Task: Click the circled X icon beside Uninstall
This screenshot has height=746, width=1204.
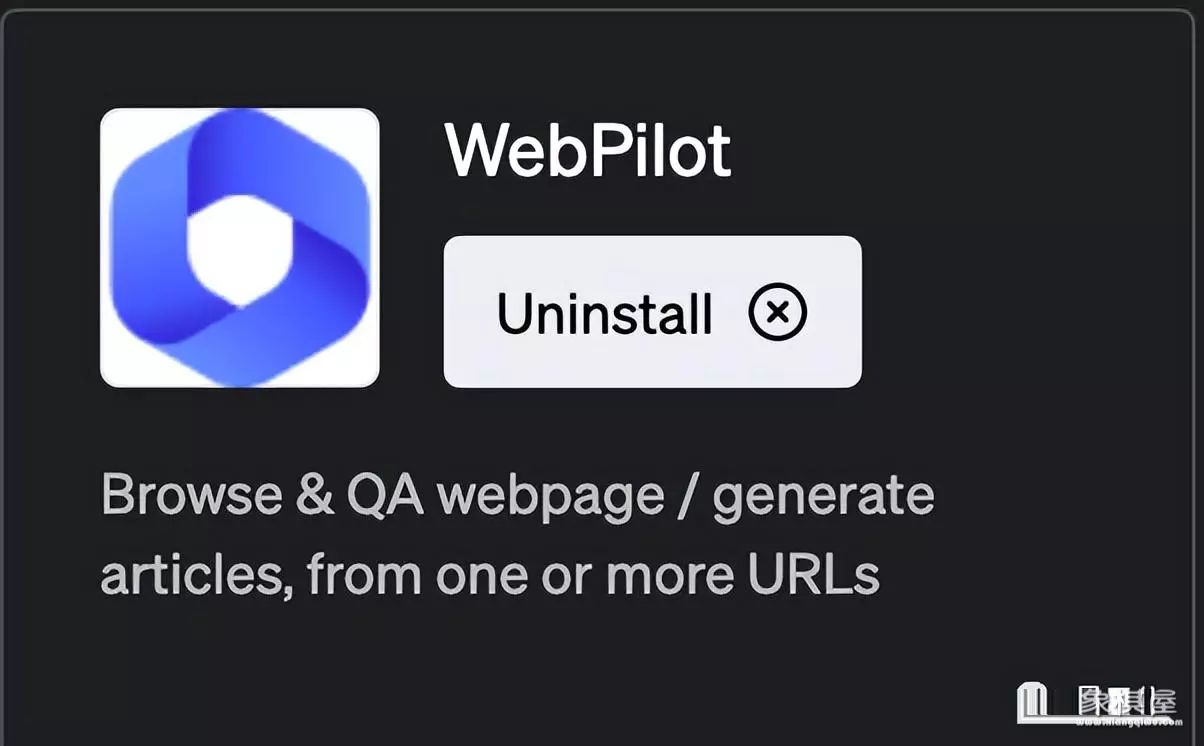Action: tap(778, 313)
